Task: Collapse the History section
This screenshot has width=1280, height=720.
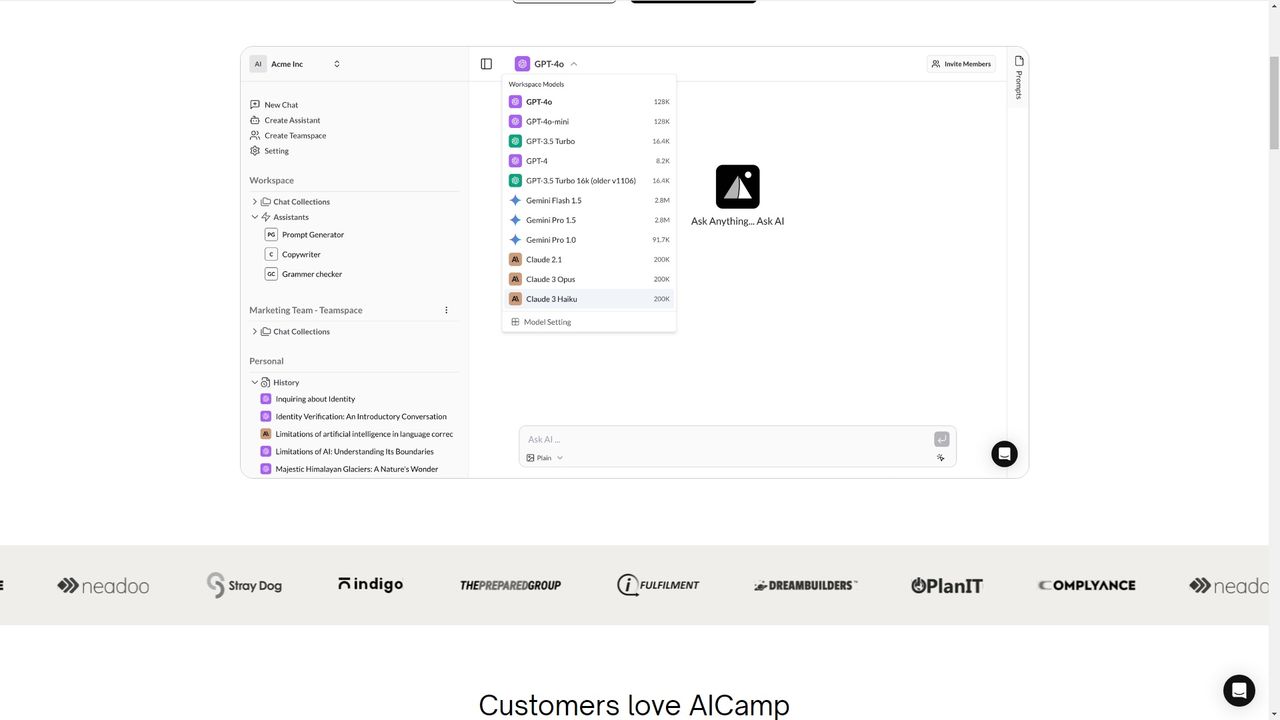Action: click(x=255, y=383)
